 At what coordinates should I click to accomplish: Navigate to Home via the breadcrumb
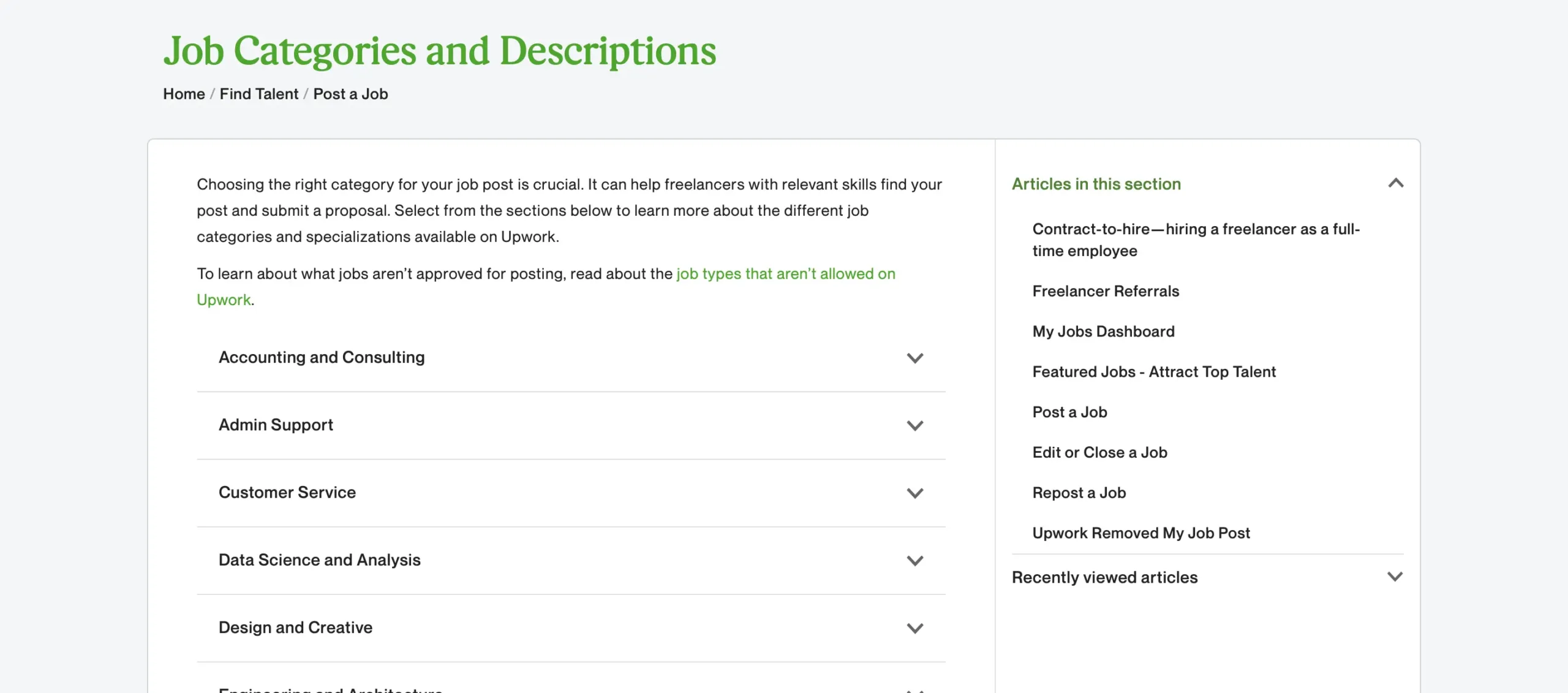[183, 94]
